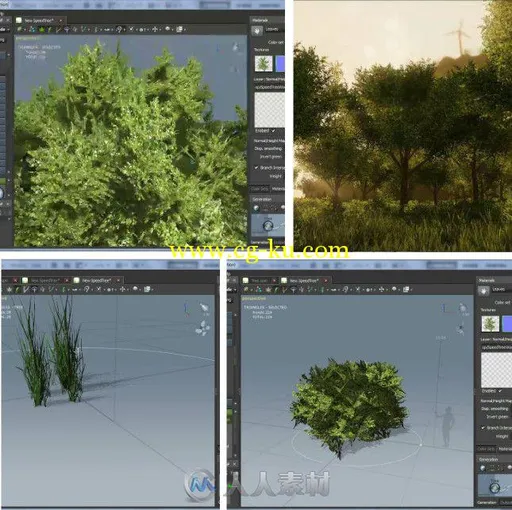Click the blue normal map swatch in tree window
The image size is (512, 510).
pos(280,64)
